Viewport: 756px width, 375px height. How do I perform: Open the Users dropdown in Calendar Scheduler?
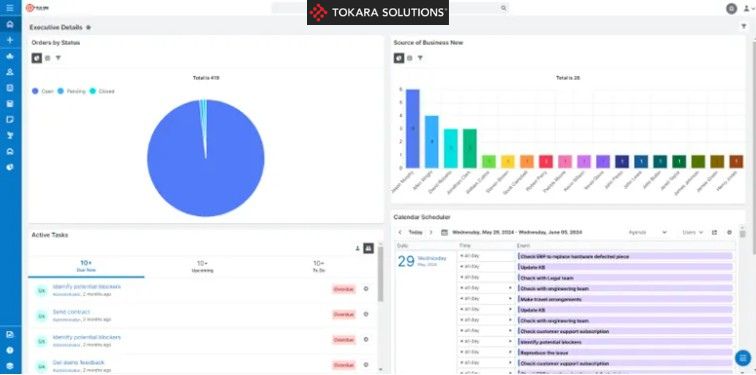tap(693, 232)
